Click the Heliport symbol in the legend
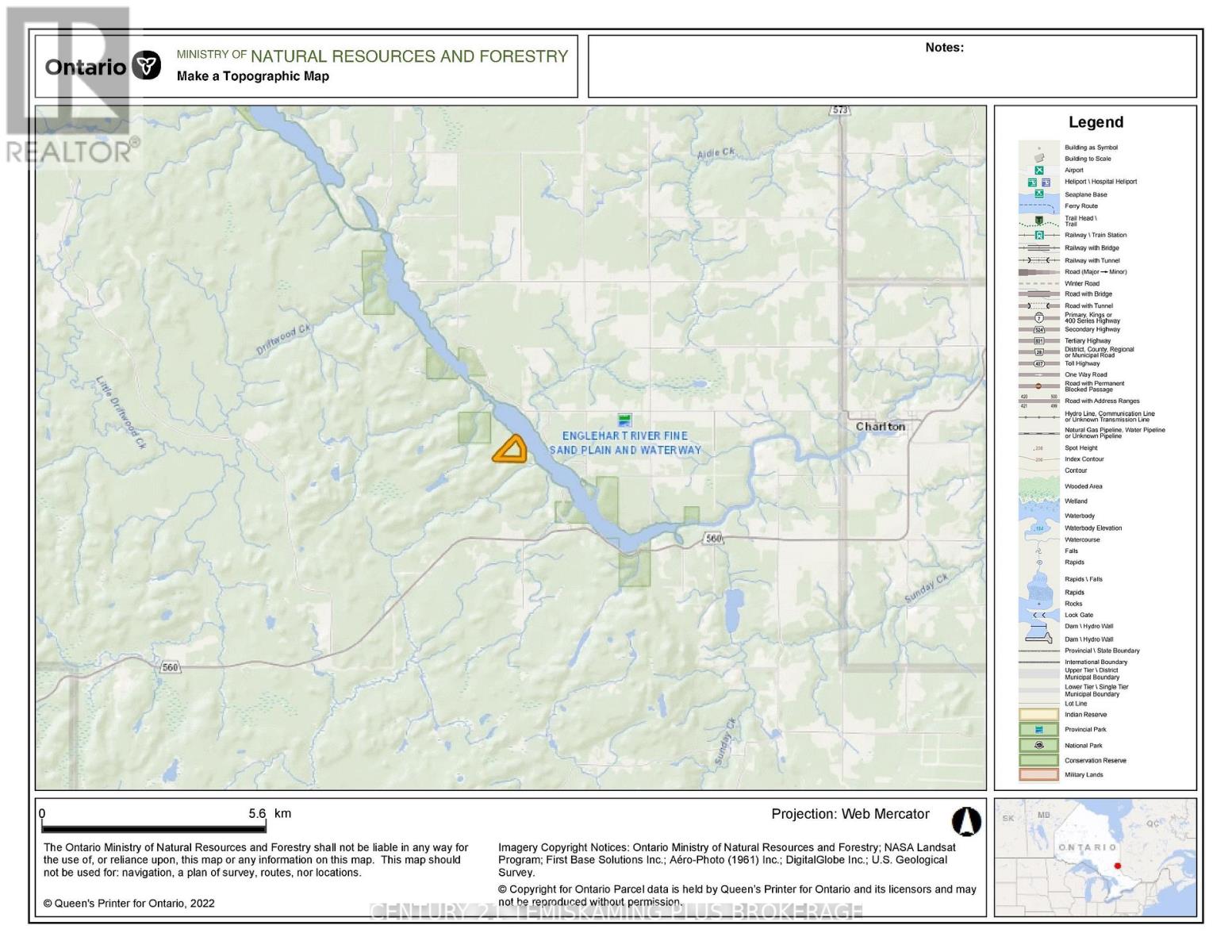The height and width of the screenshot is (952, 1232). 1033,182
